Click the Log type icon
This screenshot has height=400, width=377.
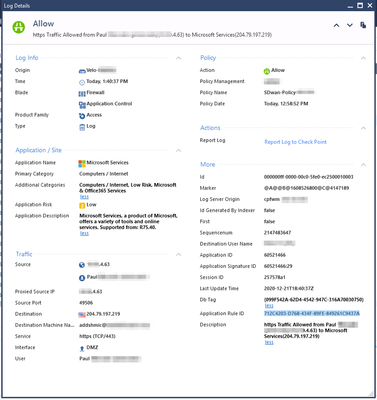coord(82,127)
